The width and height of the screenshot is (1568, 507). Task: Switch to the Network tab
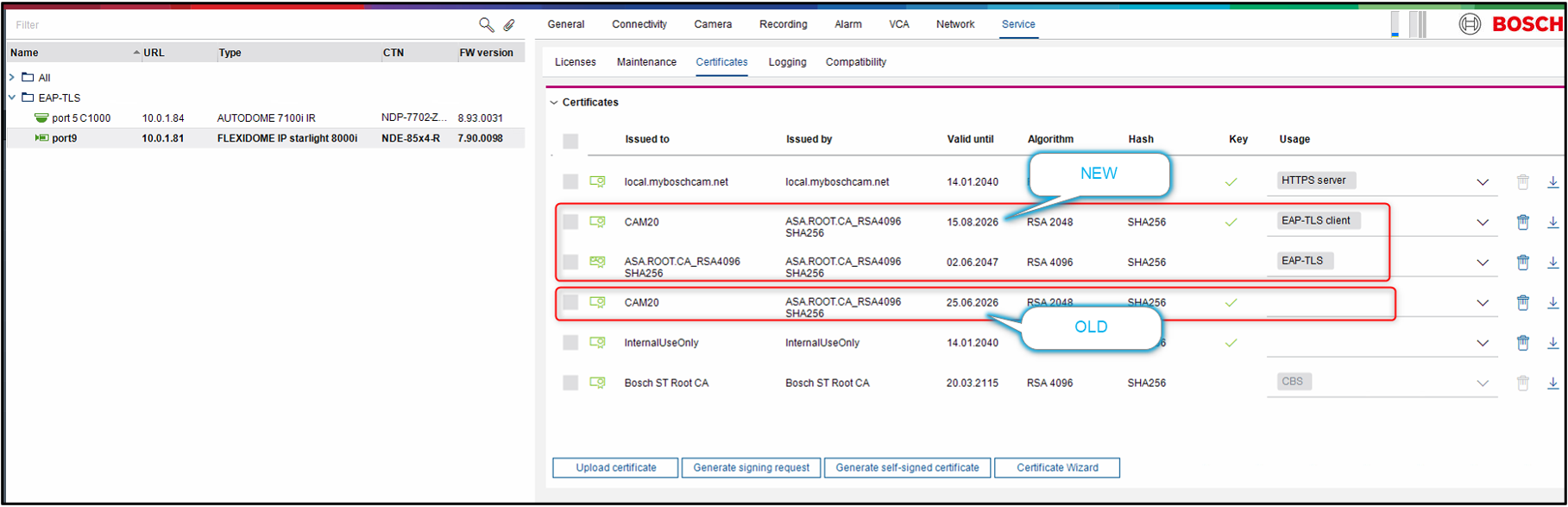click(954, 24)
